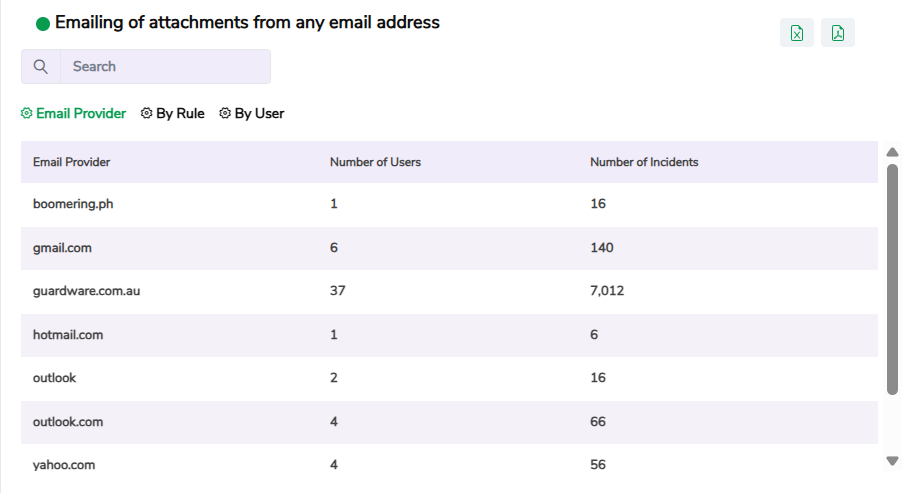This screenshot has height=493, width=914.
Task: Export table to Excel file
Action: click(x=797, y=33)
